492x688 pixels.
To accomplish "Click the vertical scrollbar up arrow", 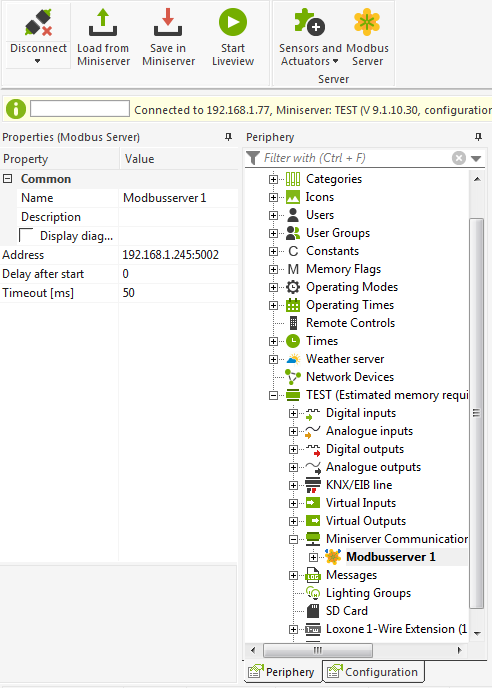I will pyautogui.click(x=477, y=179).
